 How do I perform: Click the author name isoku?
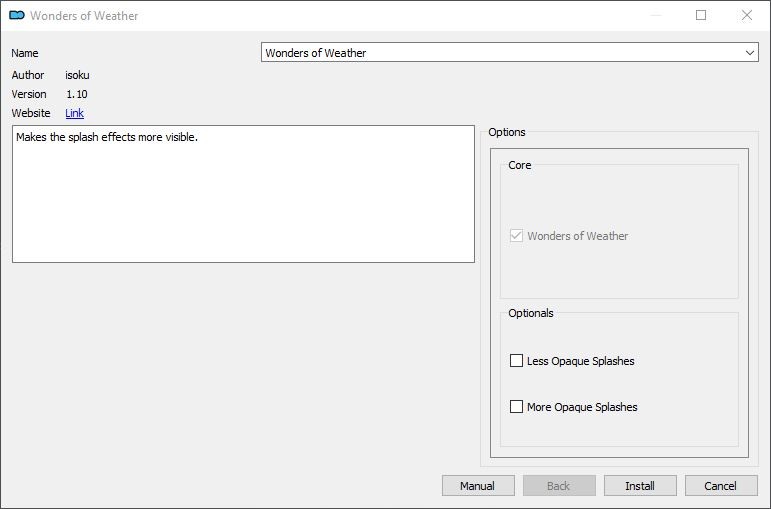[77, 75]
